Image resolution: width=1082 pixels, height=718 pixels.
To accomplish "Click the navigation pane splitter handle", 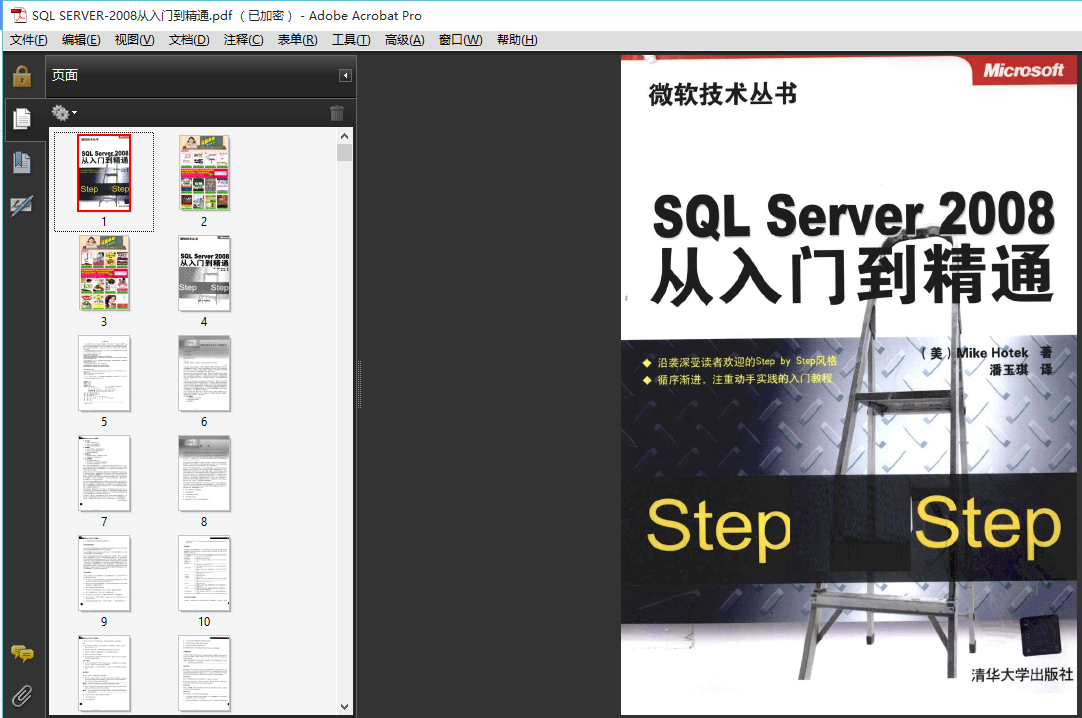I will click(x=359, y=385).
